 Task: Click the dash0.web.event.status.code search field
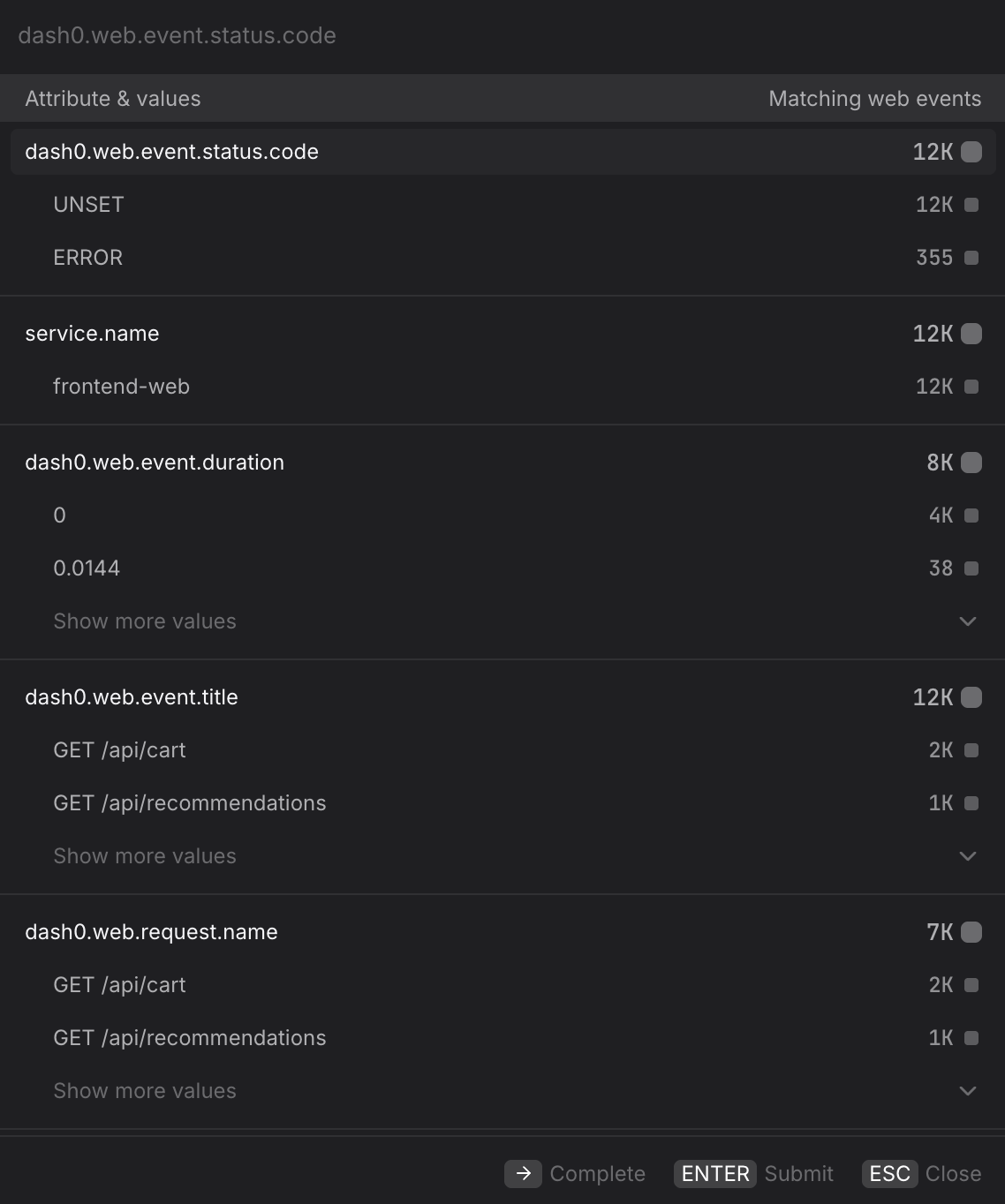click(177, 35)
